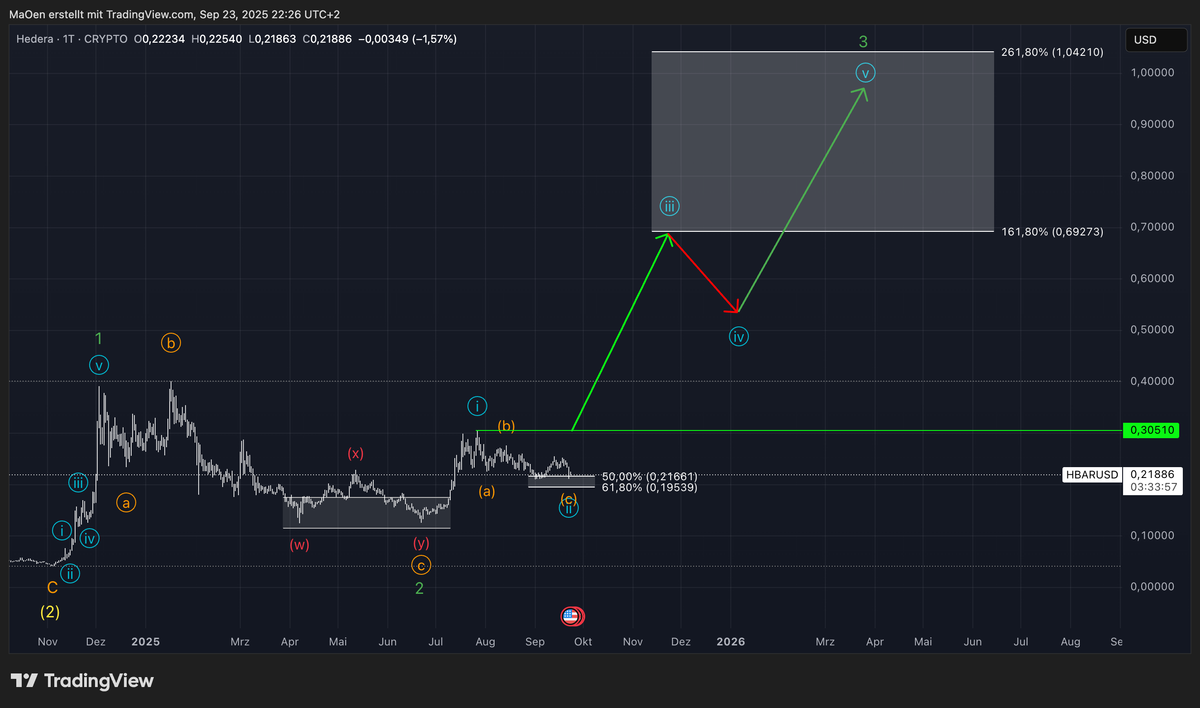Select the orange circled b wave label

[x=171, y=343]
